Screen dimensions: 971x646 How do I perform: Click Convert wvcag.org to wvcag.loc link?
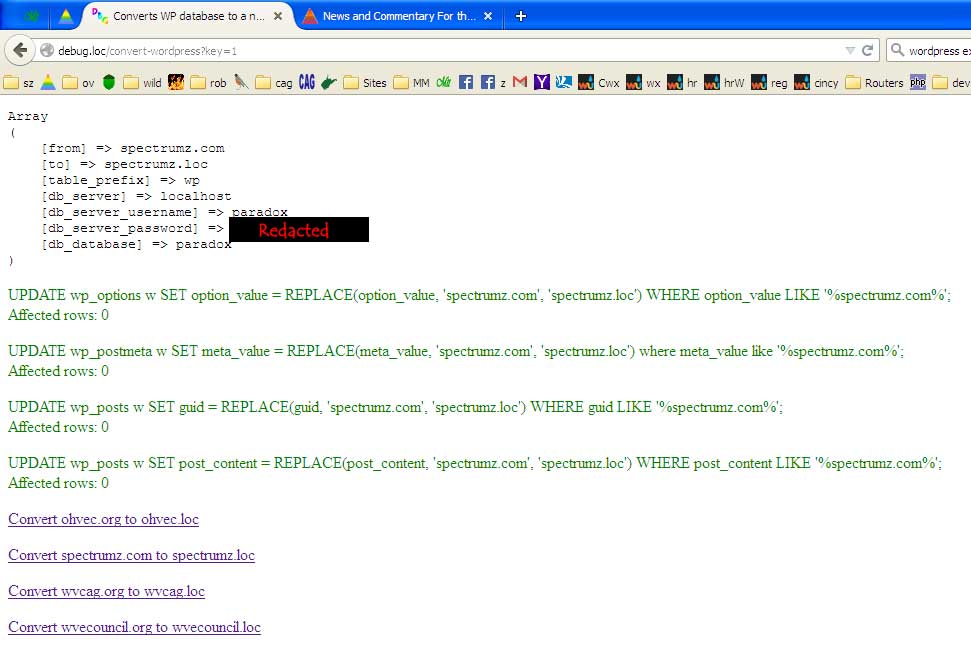pyautogui.click(x=106, y=591)
